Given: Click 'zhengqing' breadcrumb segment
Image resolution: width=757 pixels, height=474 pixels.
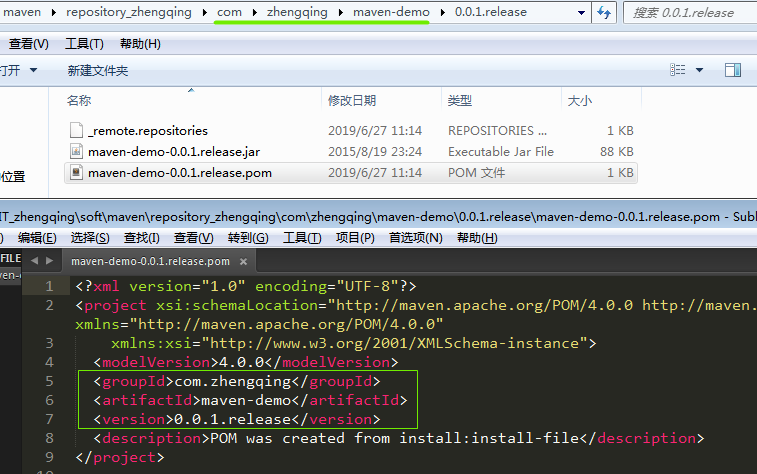Looking at the screenshot, I should tap(297, 12).
